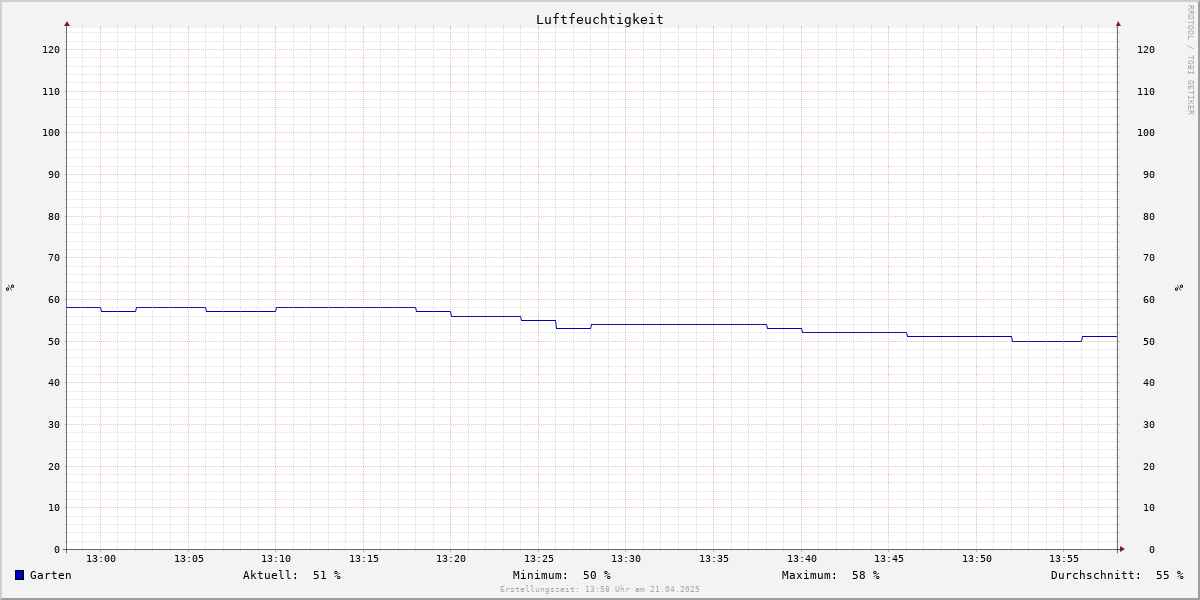
Task: Click the Luftfeuchtigkeit chart title
Action: click(600, 19)
